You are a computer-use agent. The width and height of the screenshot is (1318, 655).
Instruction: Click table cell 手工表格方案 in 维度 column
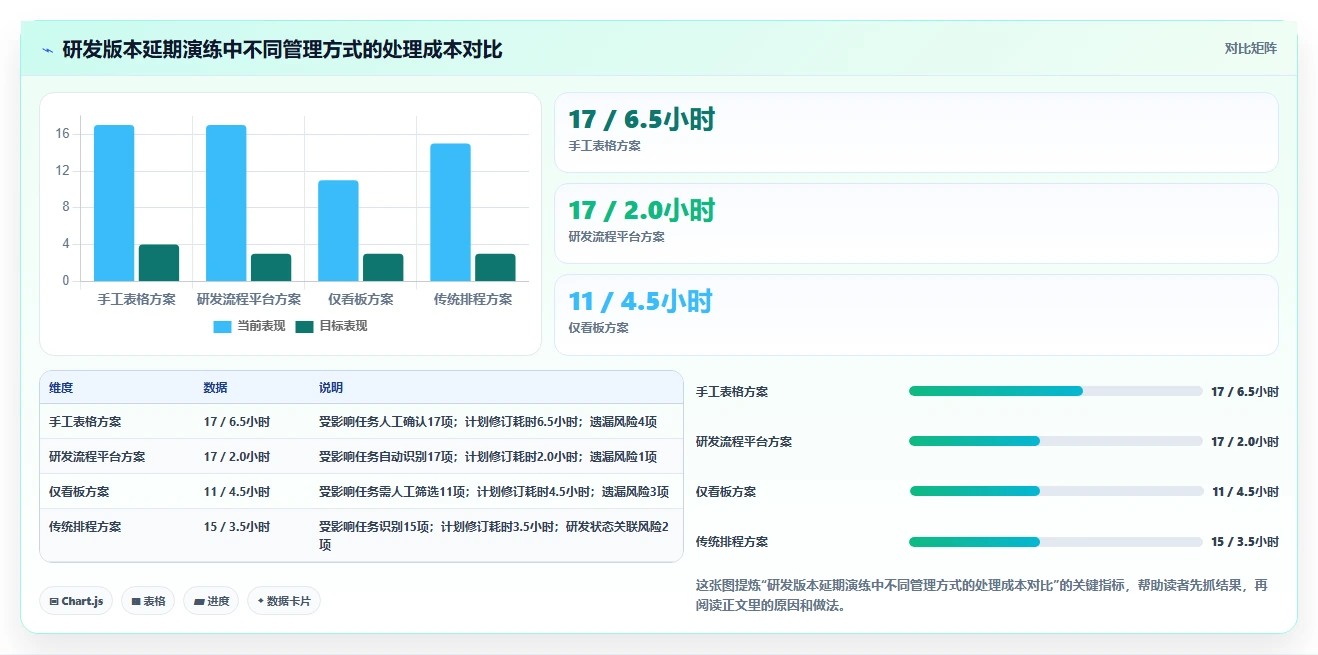click(85, 422)
